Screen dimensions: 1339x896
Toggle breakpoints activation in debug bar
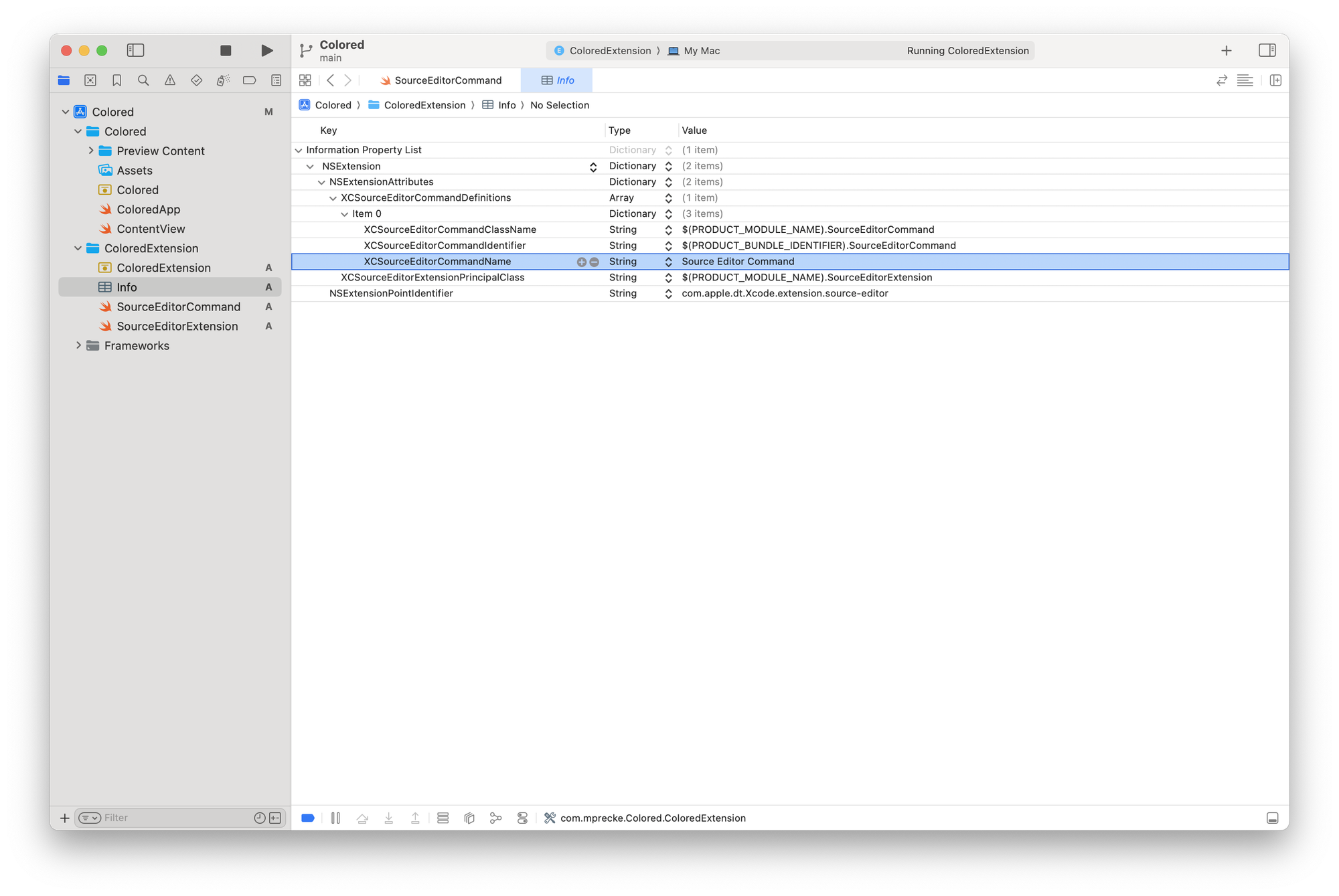[x=308, y=818]
